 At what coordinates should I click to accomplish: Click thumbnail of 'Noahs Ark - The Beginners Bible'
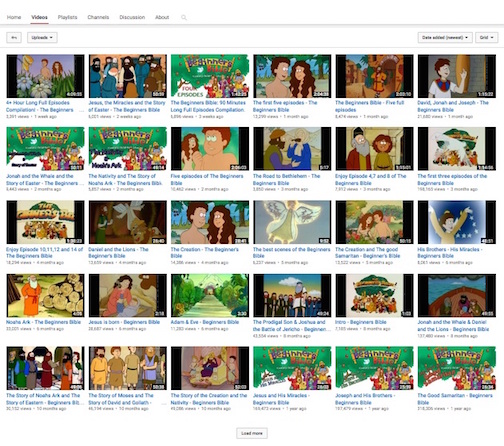click(45, 295)
